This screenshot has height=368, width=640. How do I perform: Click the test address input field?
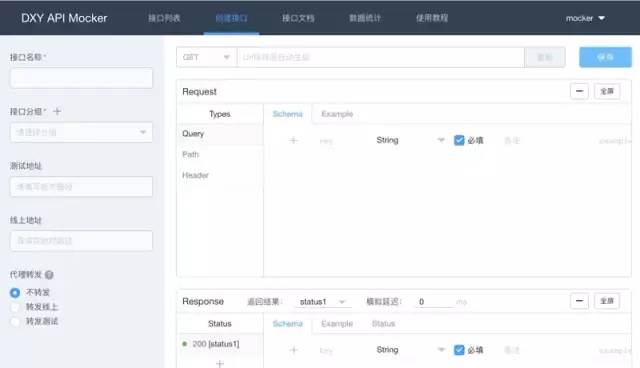pos(81,186)
